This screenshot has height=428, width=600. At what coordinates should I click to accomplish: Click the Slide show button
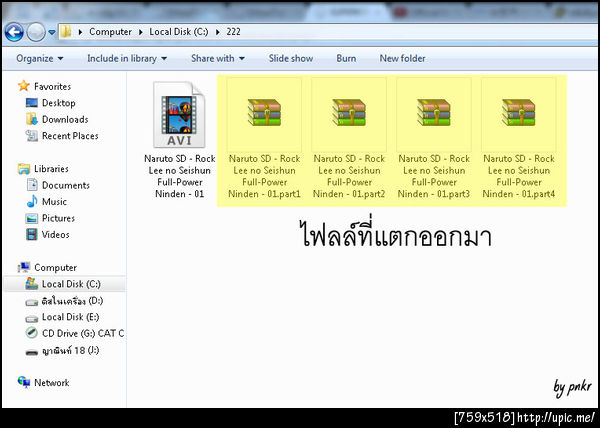point(291,59)
